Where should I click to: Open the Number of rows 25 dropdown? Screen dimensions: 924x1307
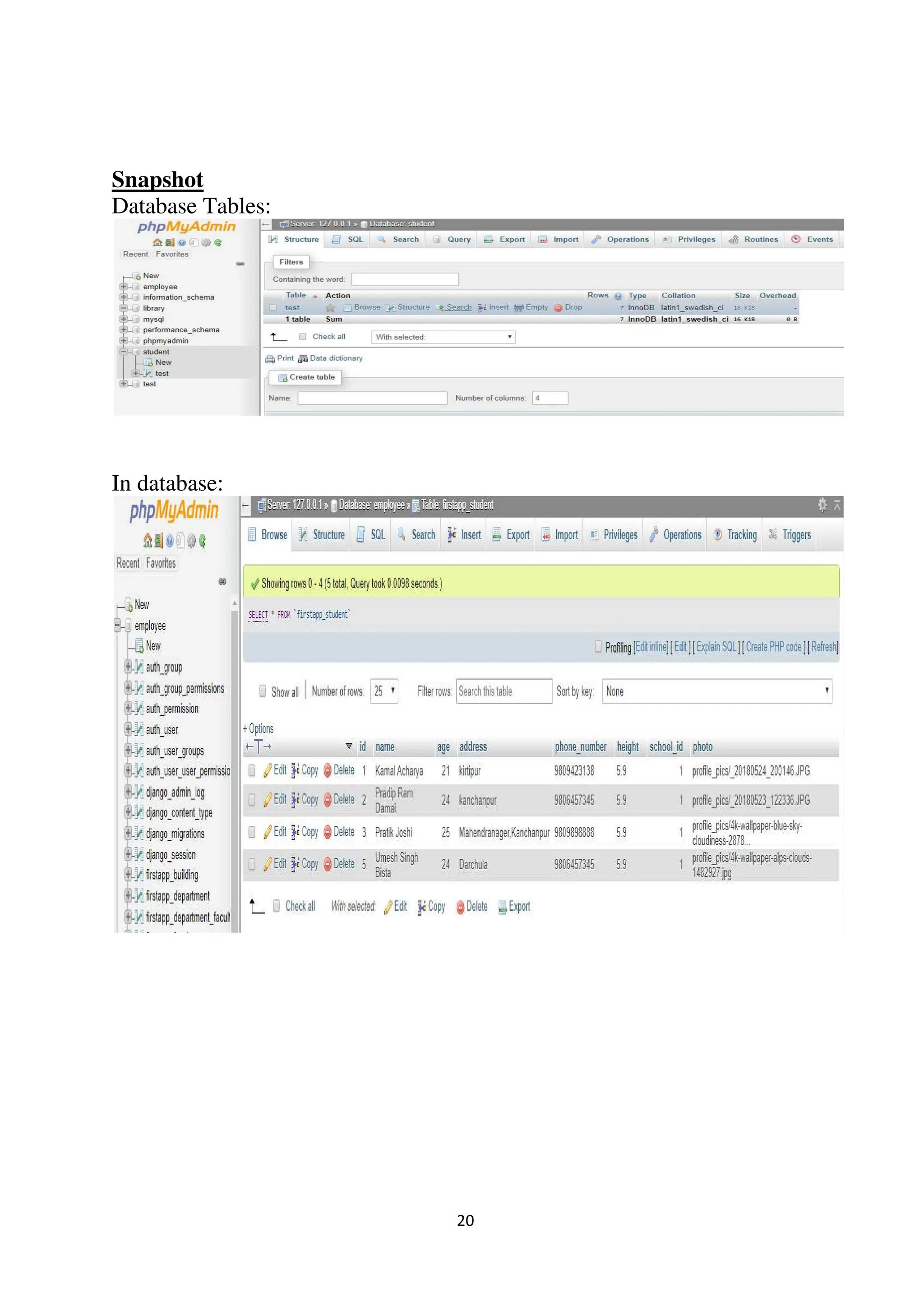pos(384,691)
